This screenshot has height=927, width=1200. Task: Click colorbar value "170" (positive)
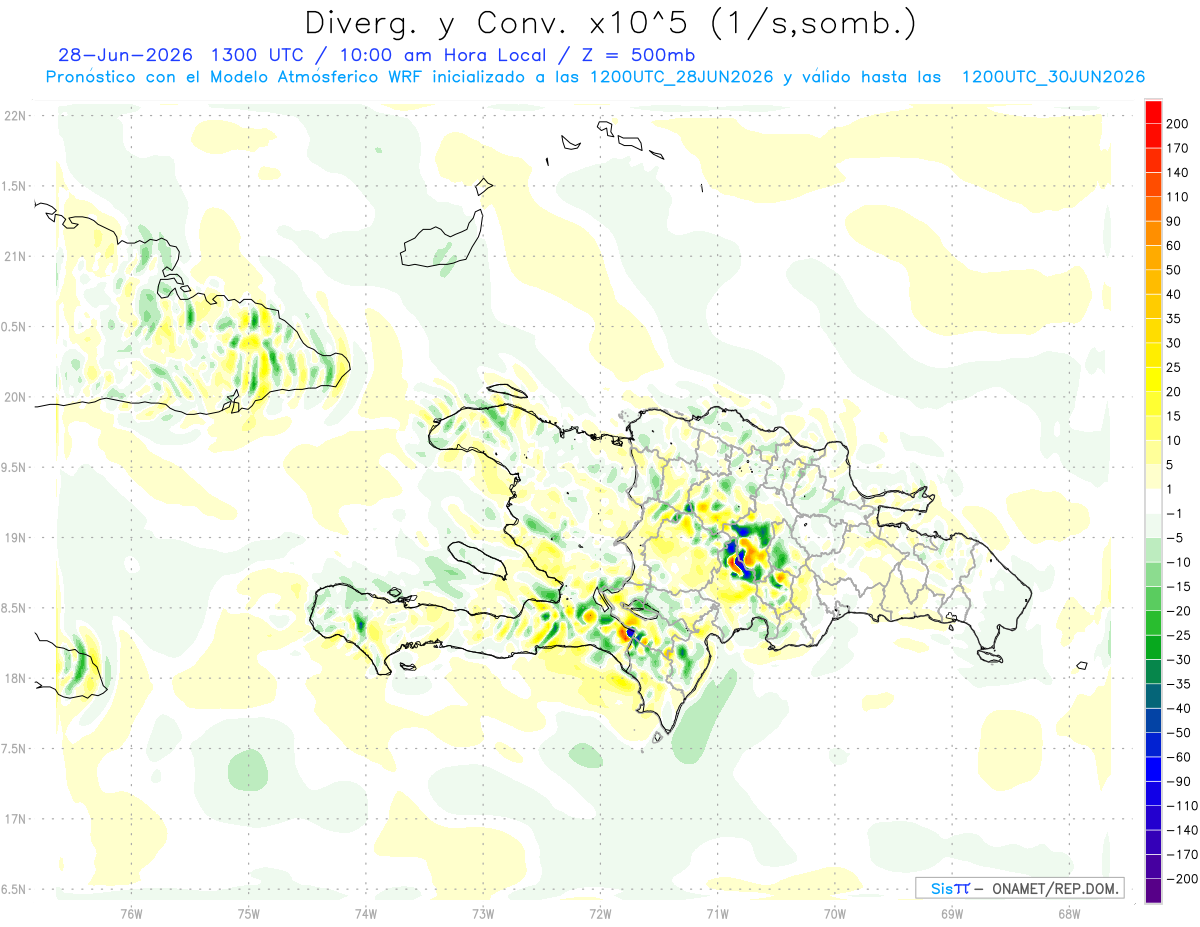(x=1179, y=149)
